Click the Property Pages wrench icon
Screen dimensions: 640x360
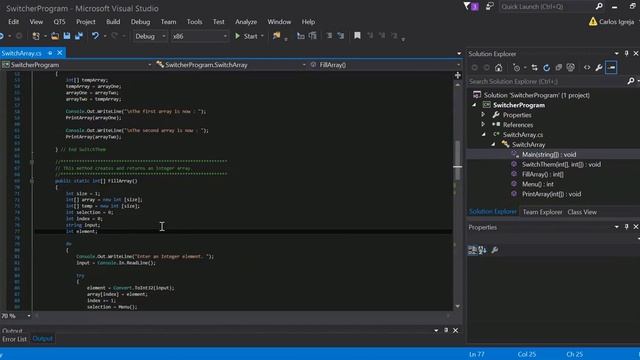point(495,250)
